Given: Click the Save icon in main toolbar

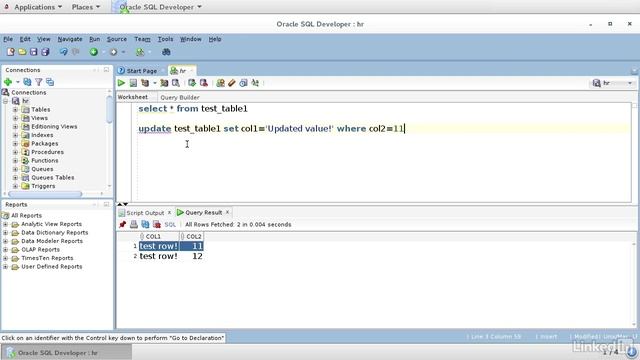Looking at the screenshot, I should 33,52.
